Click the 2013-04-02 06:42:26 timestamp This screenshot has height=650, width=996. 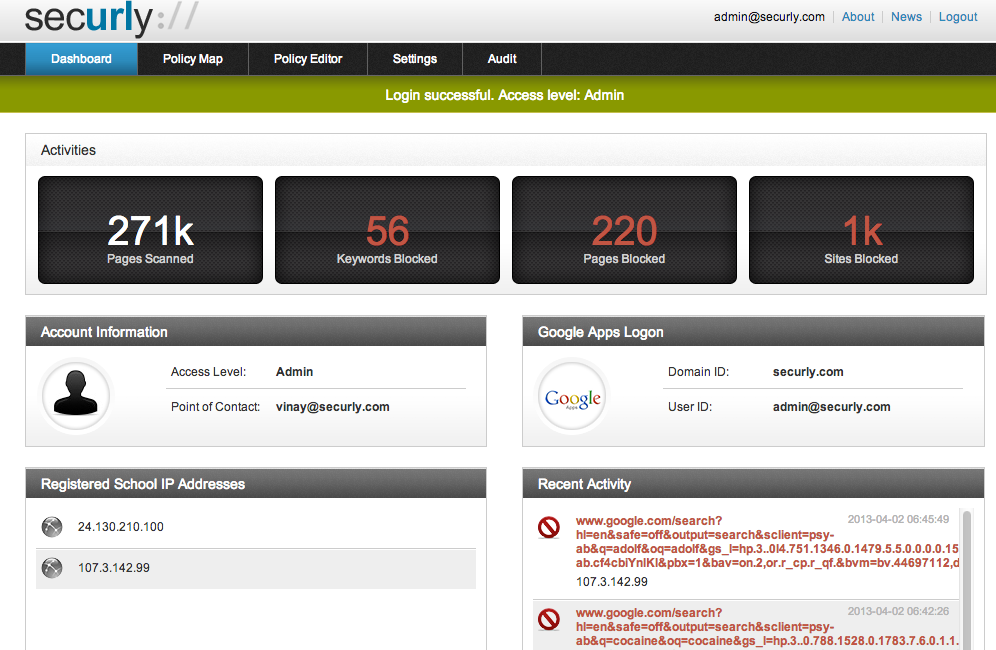click(898, 611)
